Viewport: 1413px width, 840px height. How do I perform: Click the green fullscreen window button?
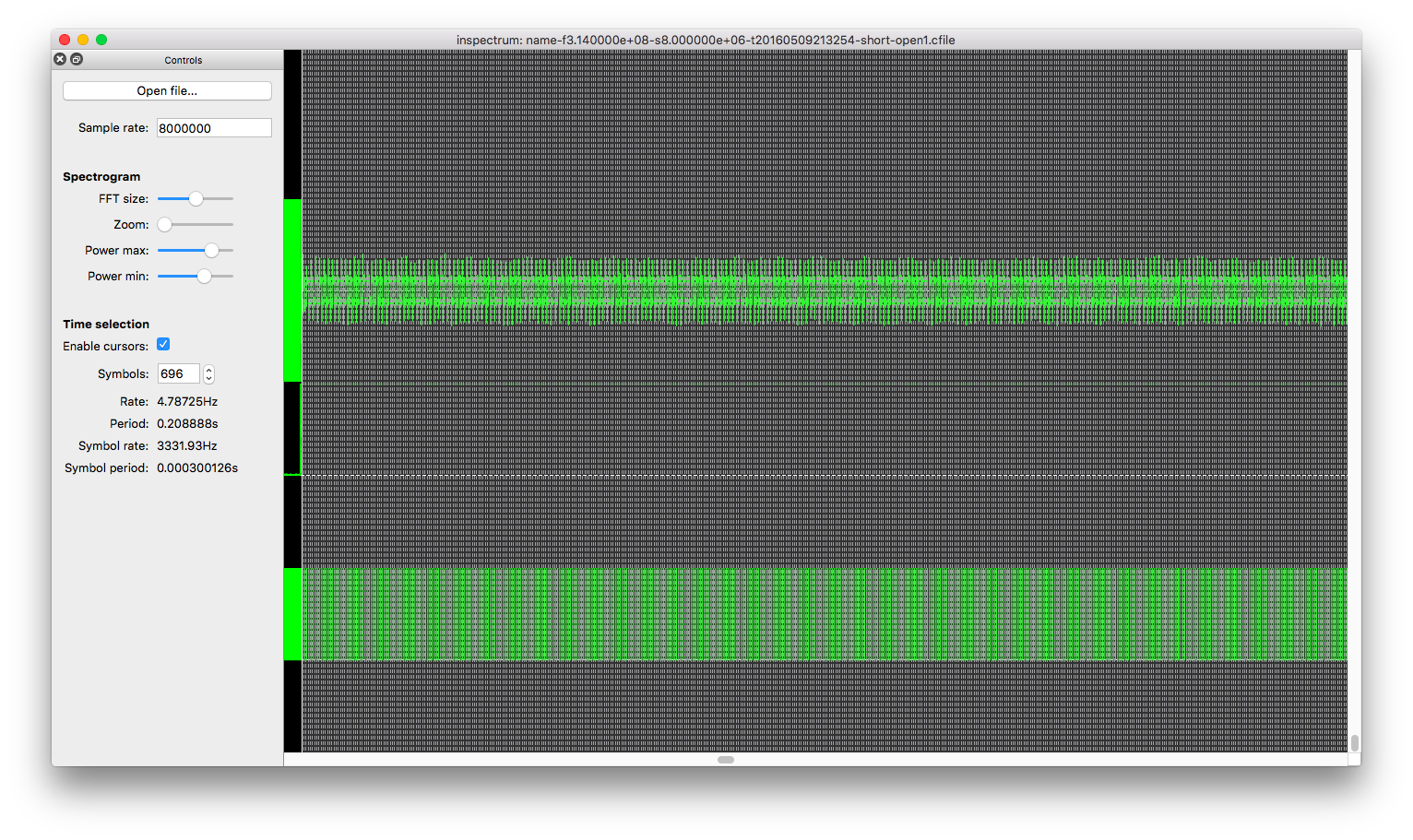tap(101, 40)
